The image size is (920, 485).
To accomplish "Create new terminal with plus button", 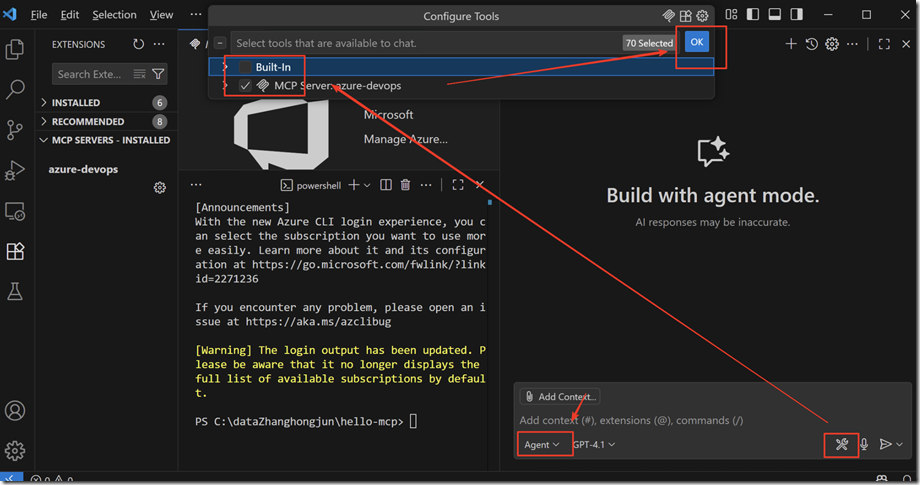I will point(354,185).
